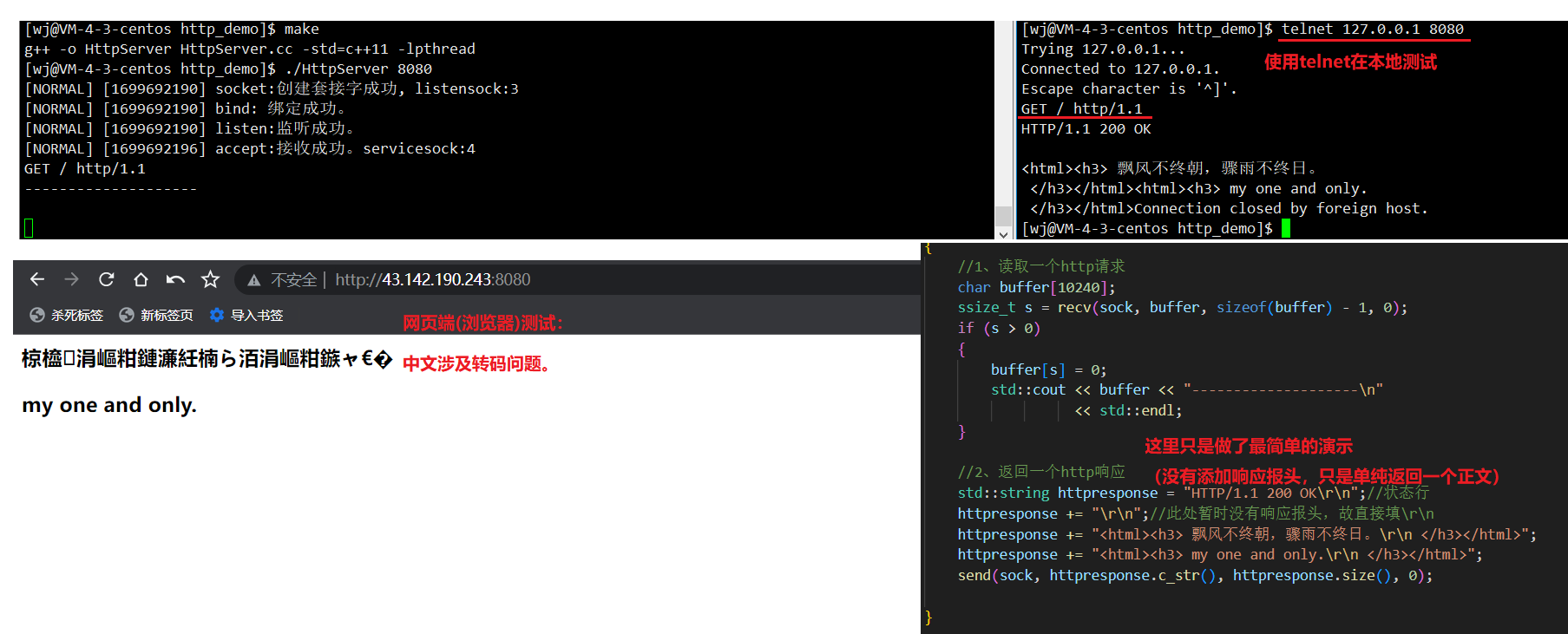
Task: Click the "telnet 127.0.0.1 8080" command text
Action: tap(1373, 29)
